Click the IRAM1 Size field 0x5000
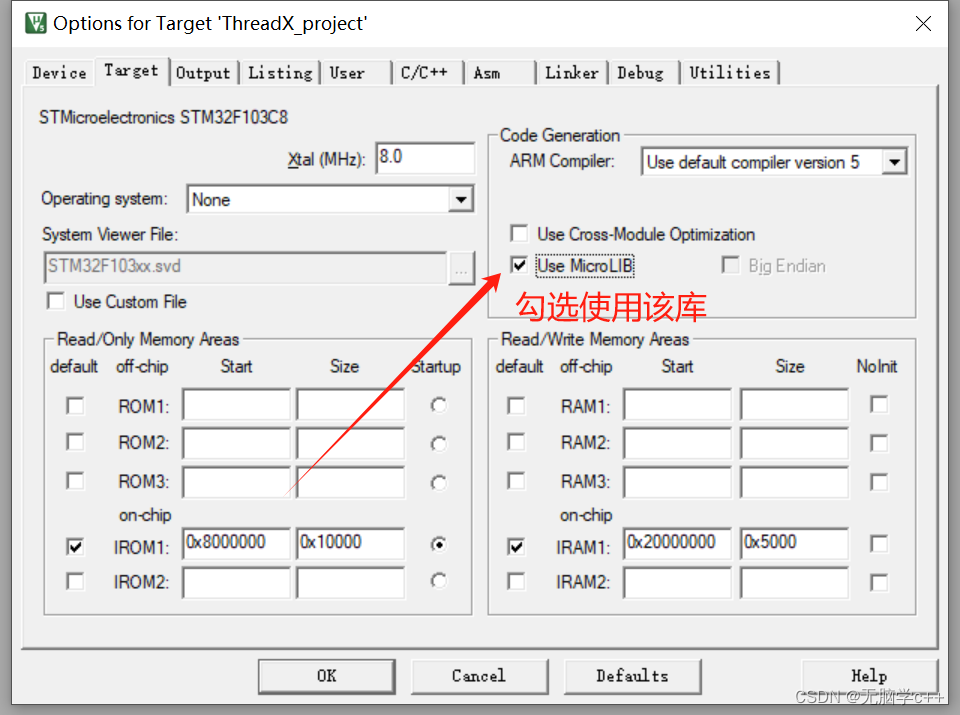The width and height of the screenshot is (960, 715). pos(794,544)
